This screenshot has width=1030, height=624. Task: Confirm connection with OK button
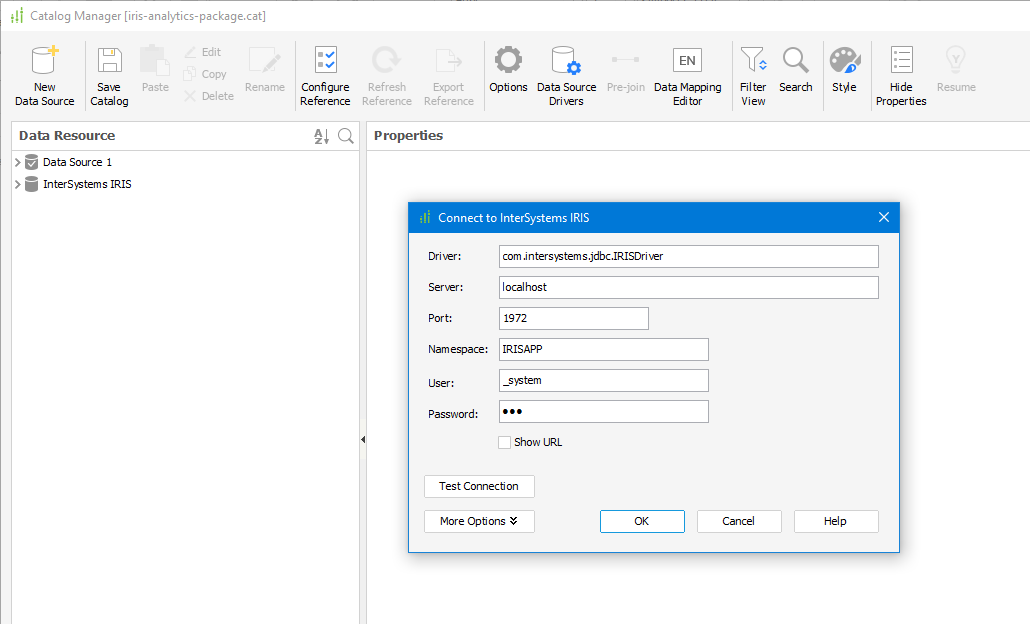642,521
